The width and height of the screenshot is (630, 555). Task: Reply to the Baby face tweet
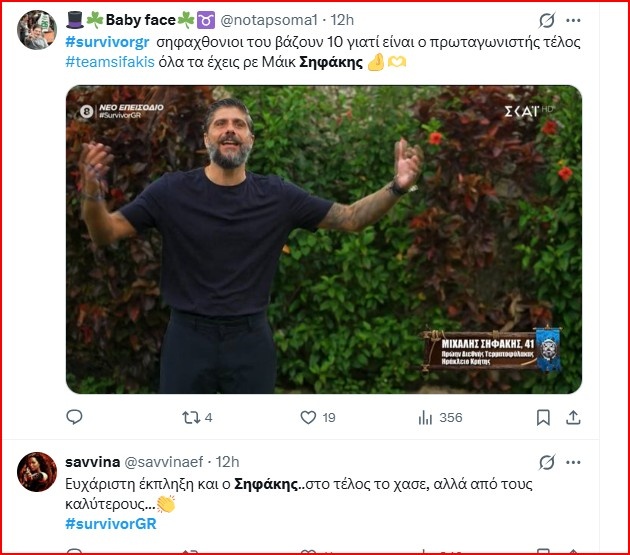[74, 417]
